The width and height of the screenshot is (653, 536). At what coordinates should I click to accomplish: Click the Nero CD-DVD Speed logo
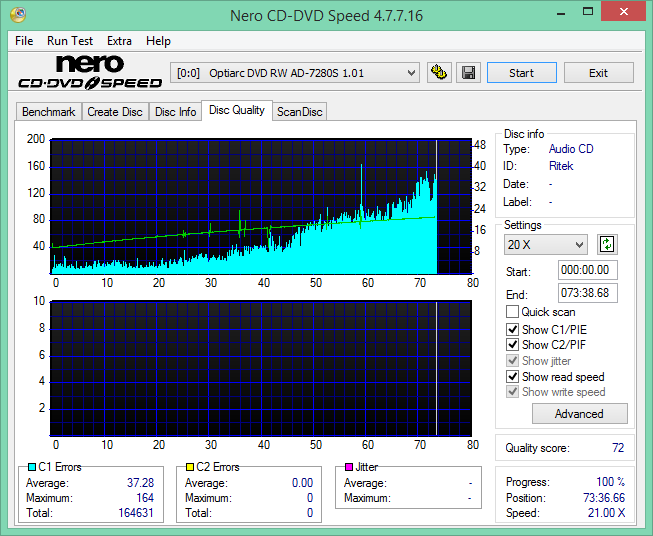click(90, 72)
